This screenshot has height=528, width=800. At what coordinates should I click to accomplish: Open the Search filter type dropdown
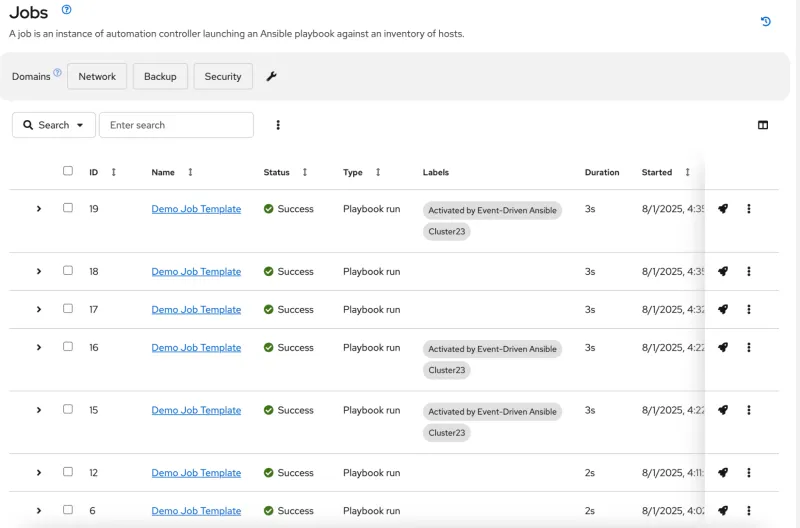[54, 125]
